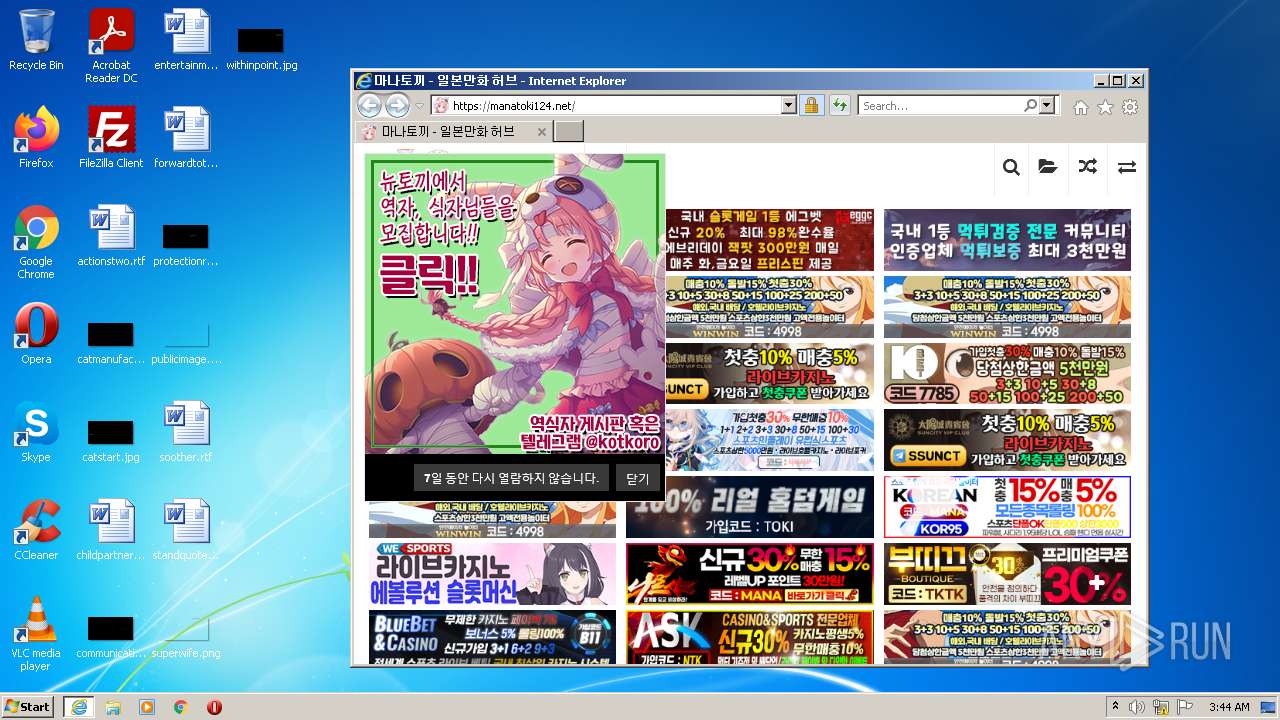Open media player taskbar icon
This screenshot has height=720, width=1280.
(147, 707)
